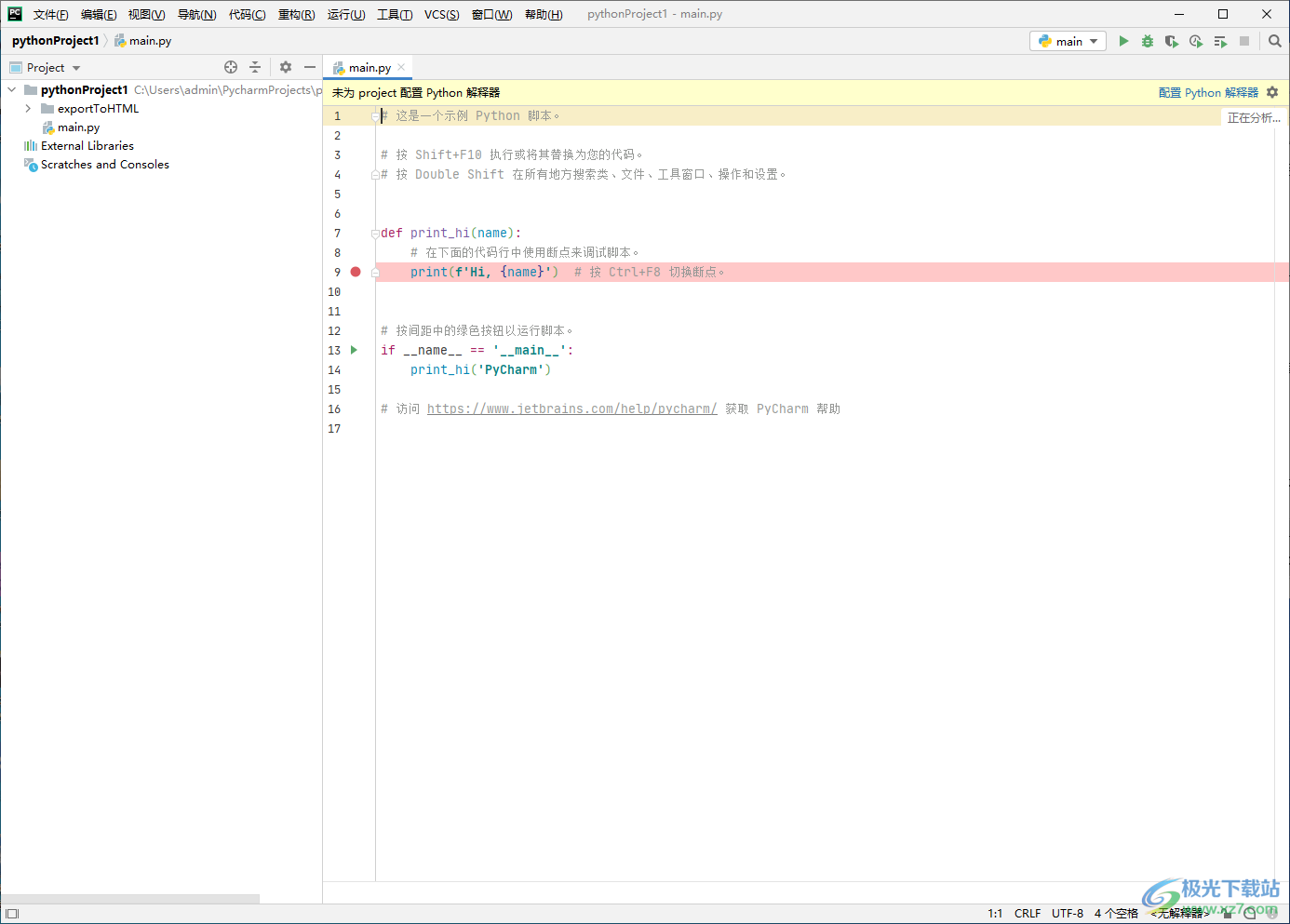Select the main.py editor tab
Viewport: 1290px width, 924px height.
[x=370, y=67]
